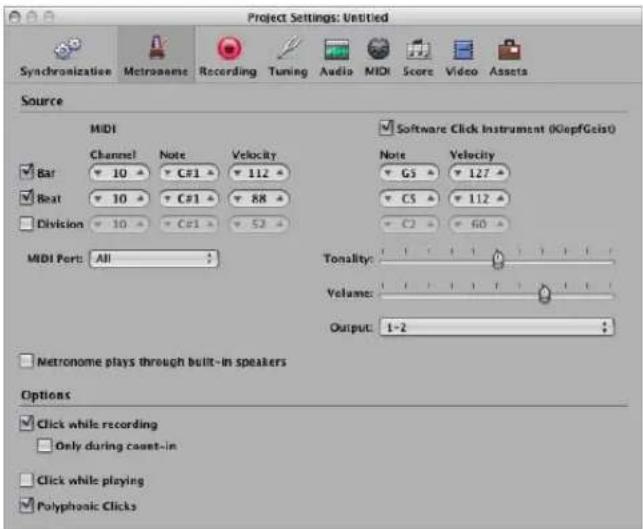Increase Bar MIDI velocity 112 arrow
This screenshot has width=643, height=529.
click(x=280, y=173)
